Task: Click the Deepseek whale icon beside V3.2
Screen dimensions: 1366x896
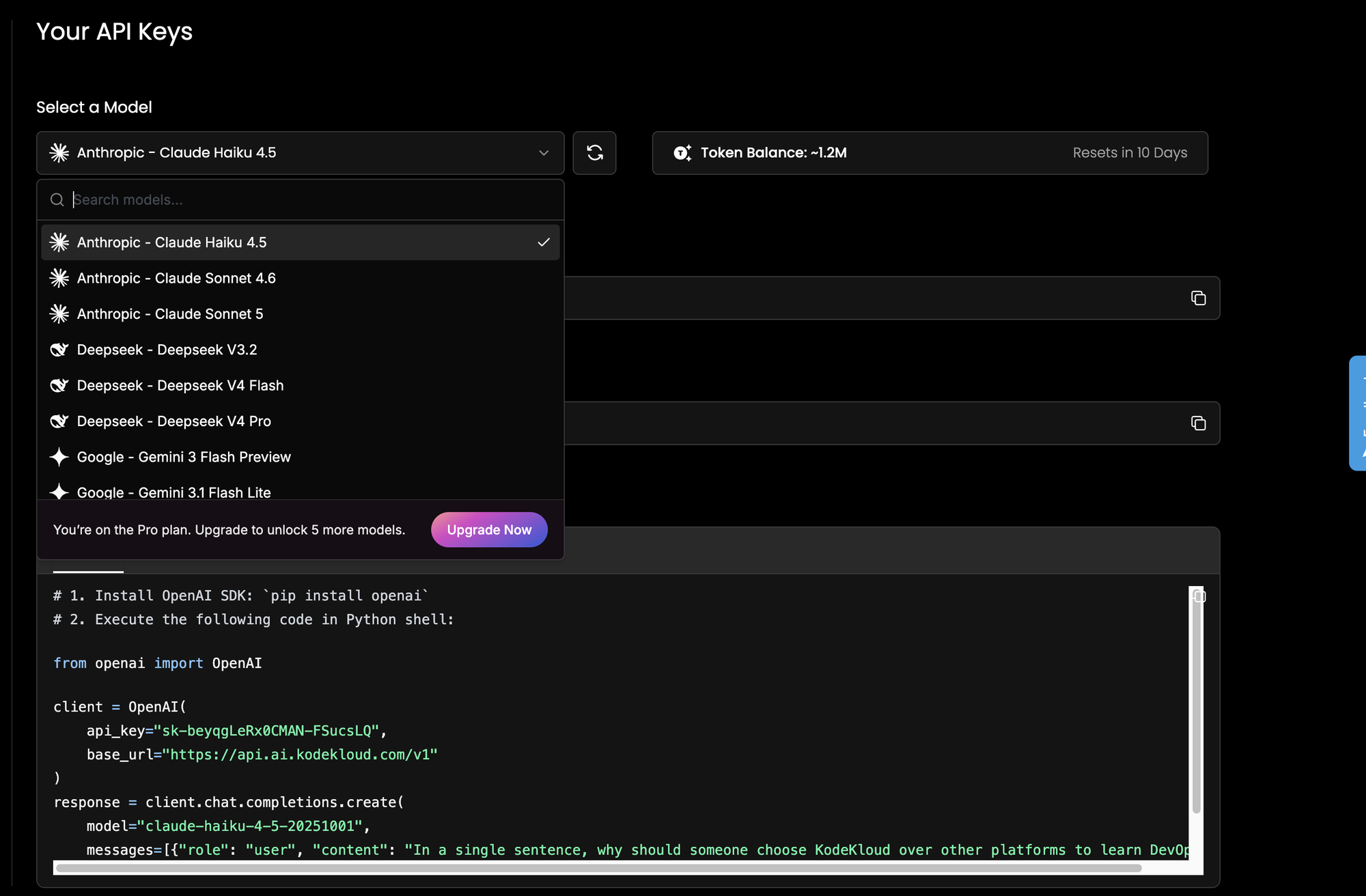Action: coord(59,350)
